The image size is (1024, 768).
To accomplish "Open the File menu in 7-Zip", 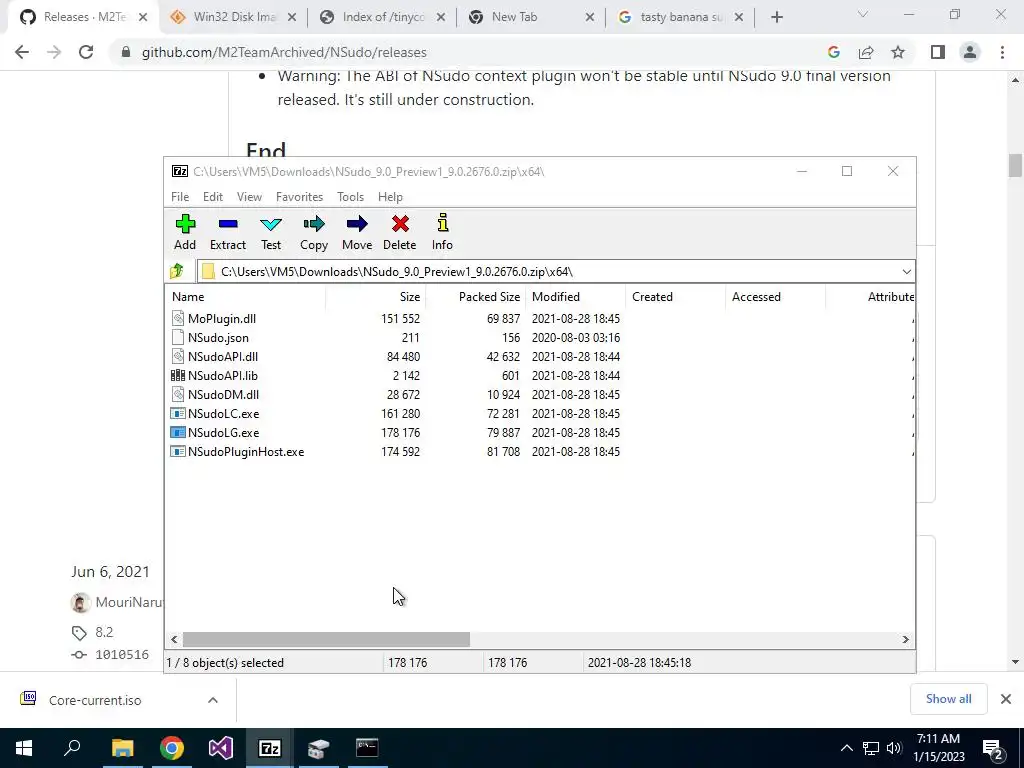I will click(x=180, y=197).
